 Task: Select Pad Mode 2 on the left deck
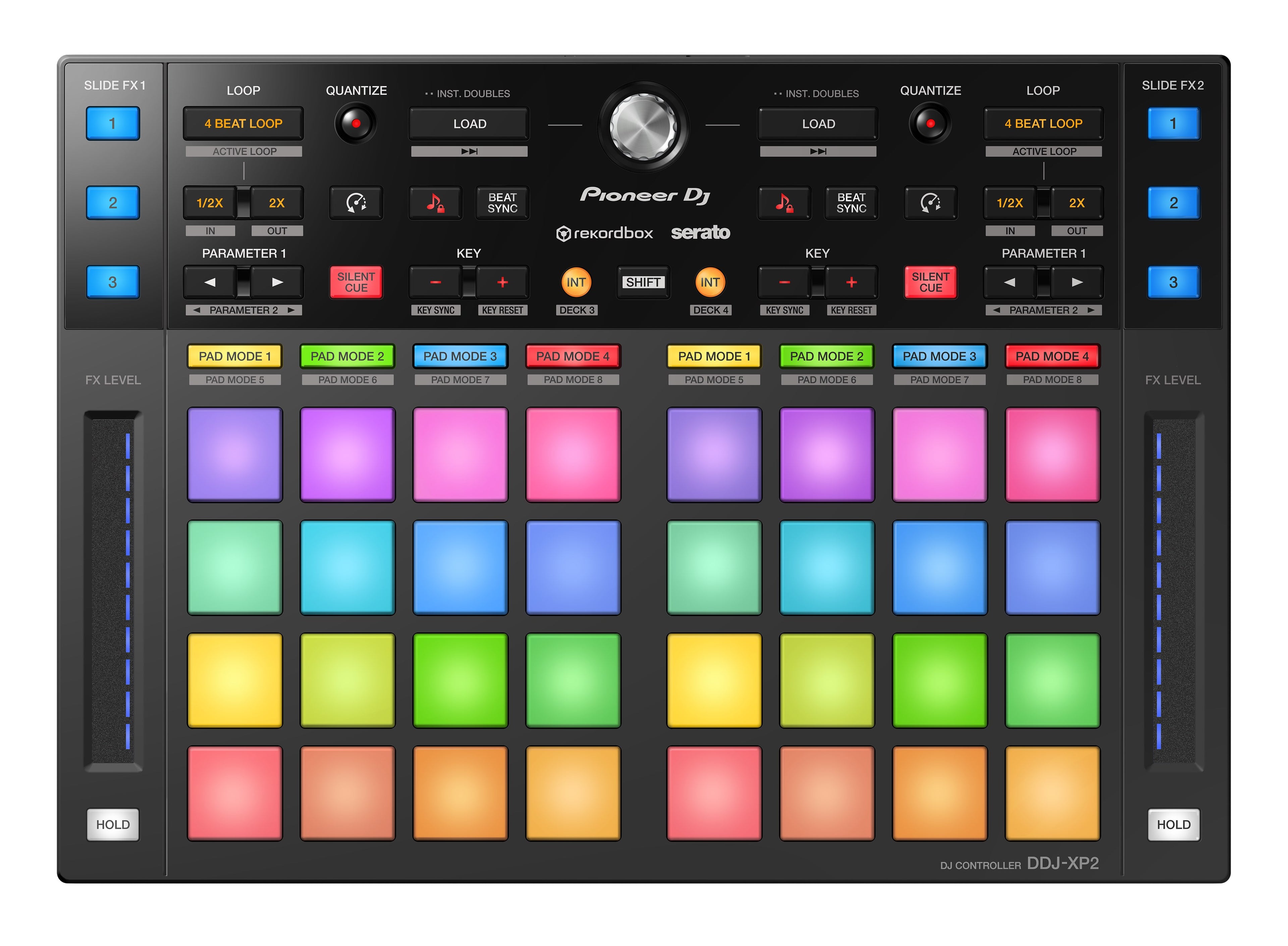click(x=347, y=356)
